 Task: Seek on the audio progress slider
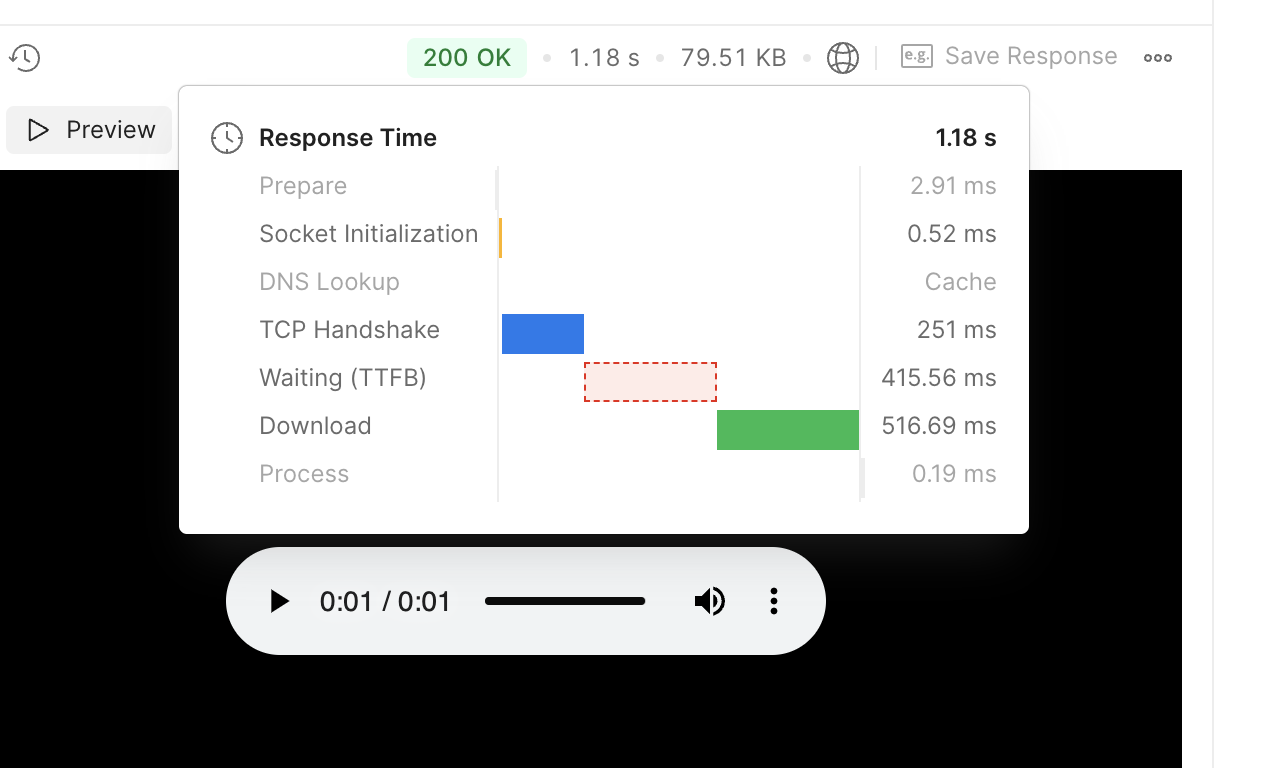point(565,601)
